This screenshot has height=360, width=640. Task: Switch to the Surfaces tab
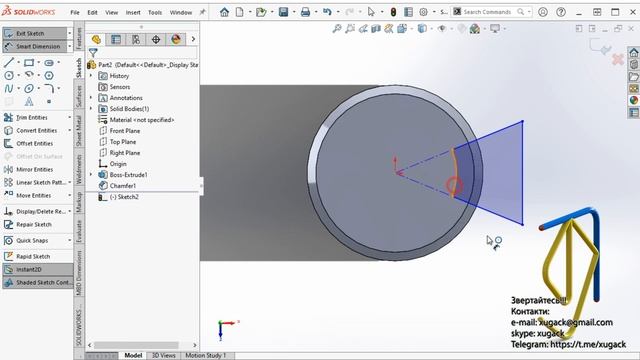pyautogui.click(x=79, y=96)
